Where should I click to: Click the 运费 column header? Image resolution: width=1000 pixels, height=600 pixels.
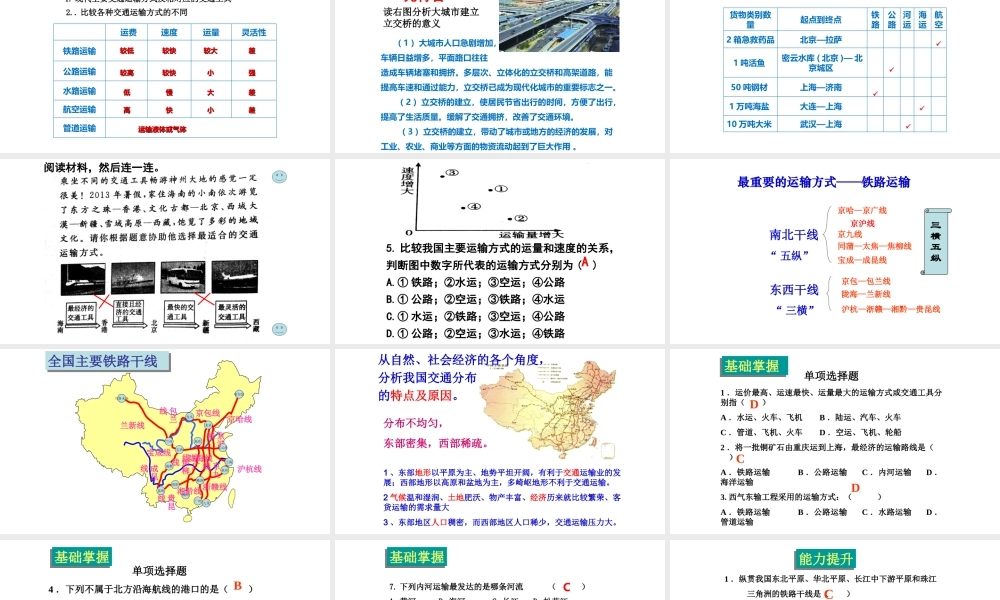pos(128,33)
